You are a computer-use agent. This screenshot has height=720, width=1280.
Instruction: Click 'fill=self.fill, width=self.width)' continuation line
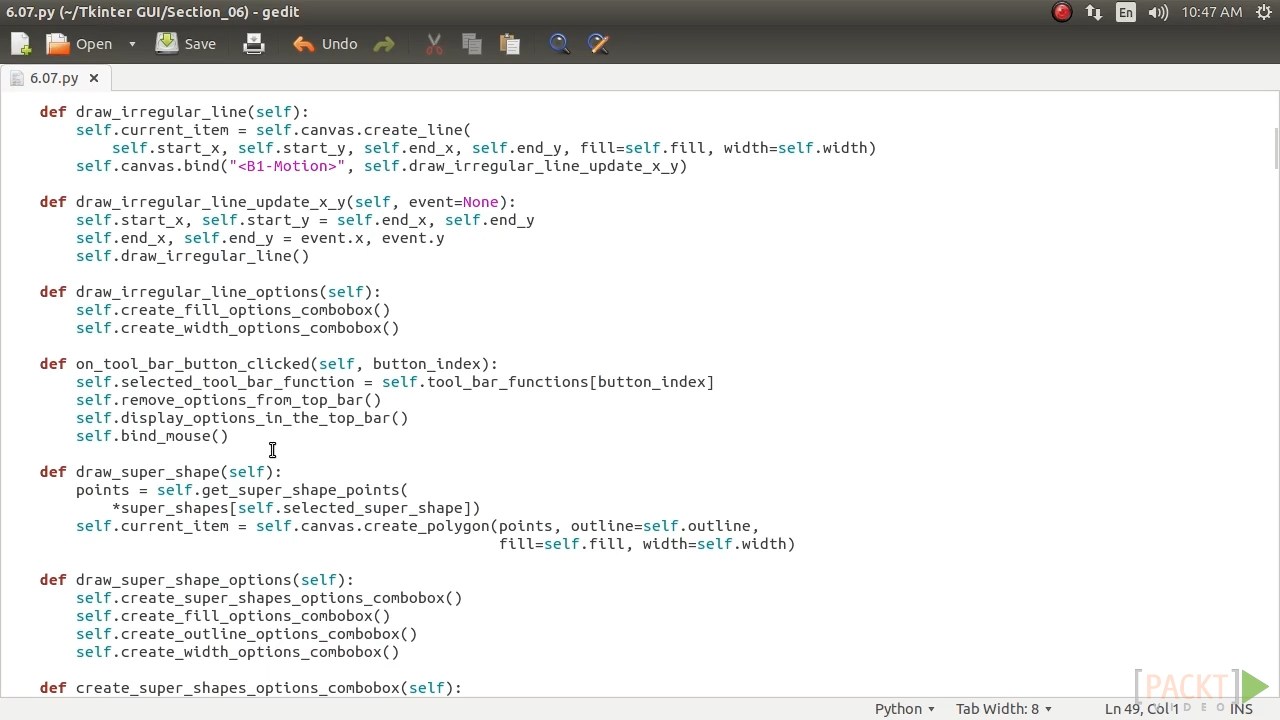coord(647,544)
